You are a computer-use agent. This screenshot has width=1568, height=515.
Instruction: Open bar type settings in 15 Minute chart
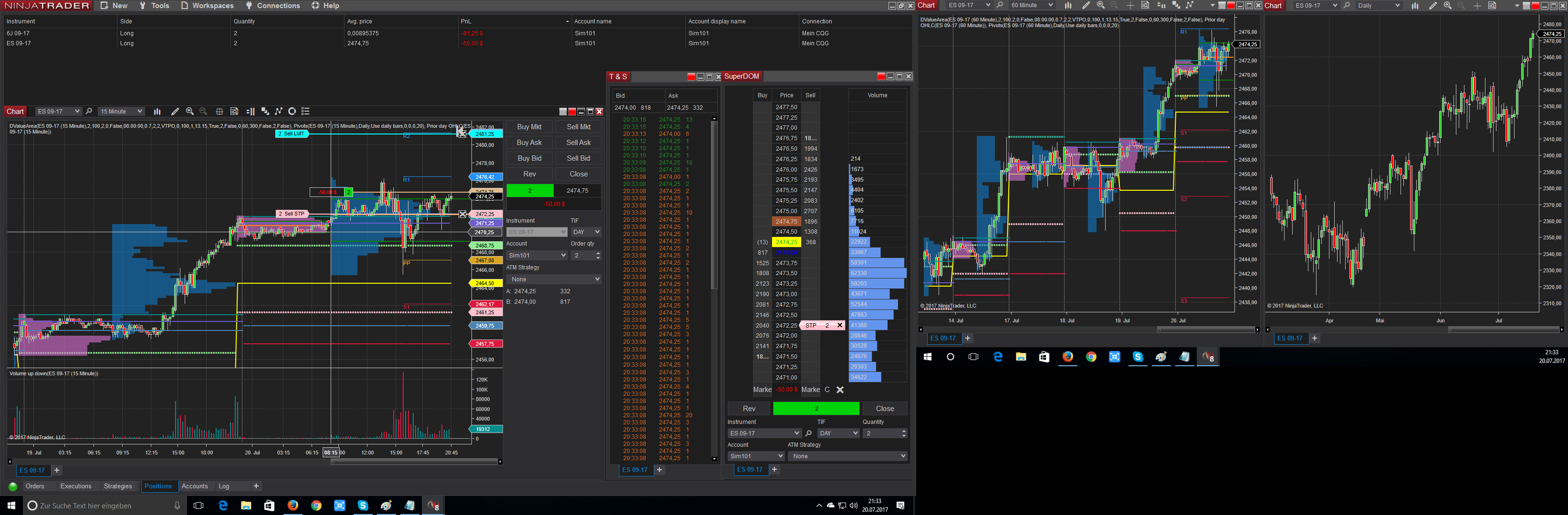(x=157, y=111)
